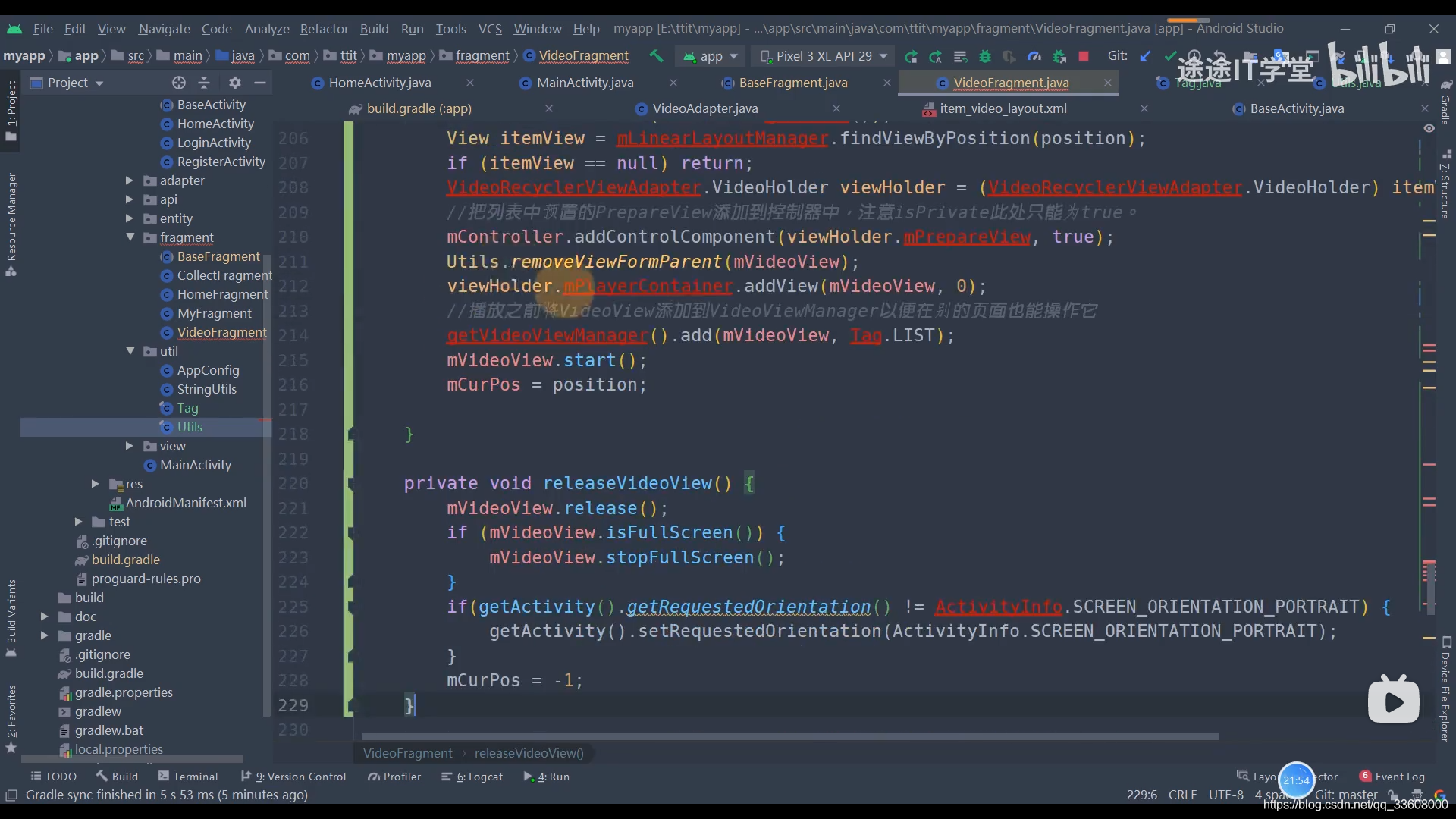This screenshot has width=1456, height=819.
Task: Click the CRLF line separator indicator
Action: [1182, 795]
